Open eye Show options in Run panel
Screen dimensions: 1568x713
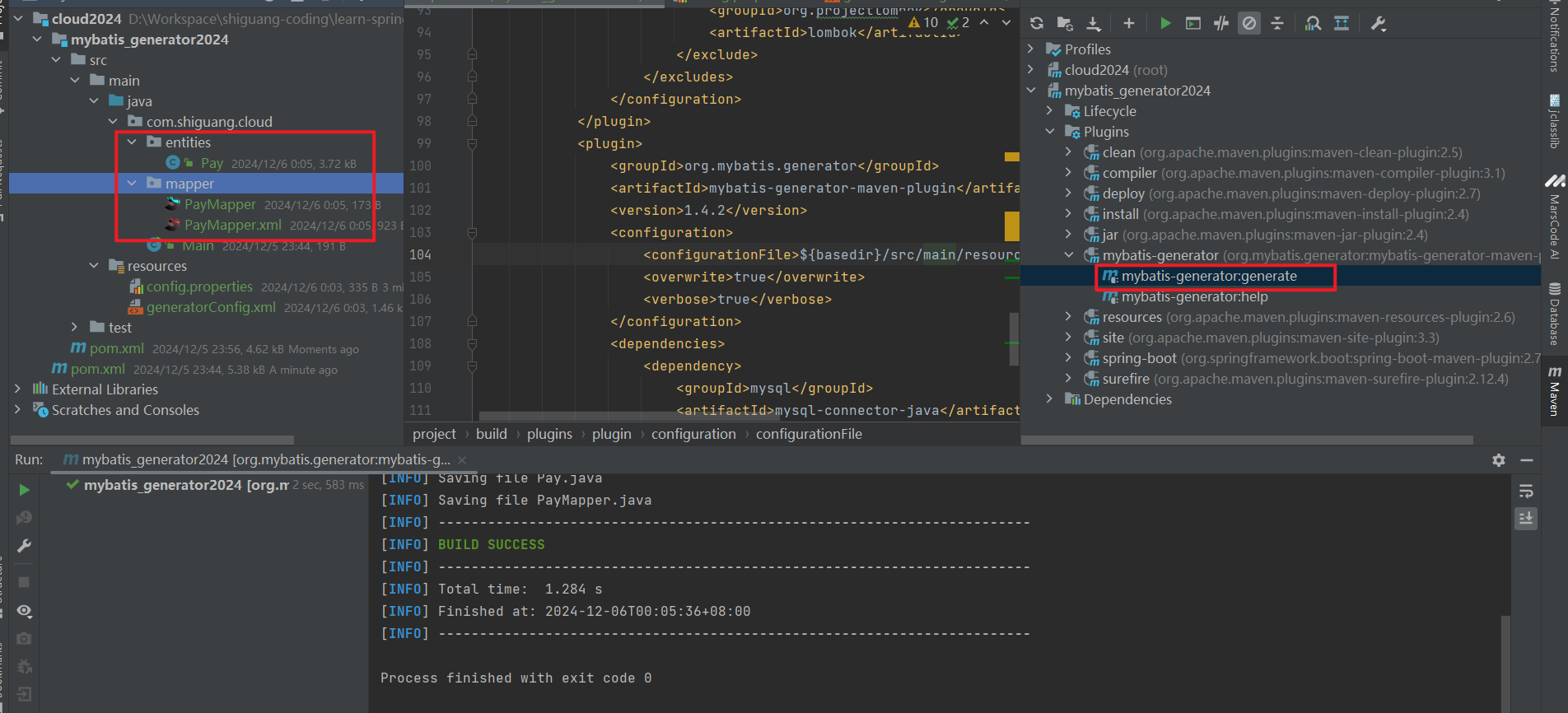point(24,611)
